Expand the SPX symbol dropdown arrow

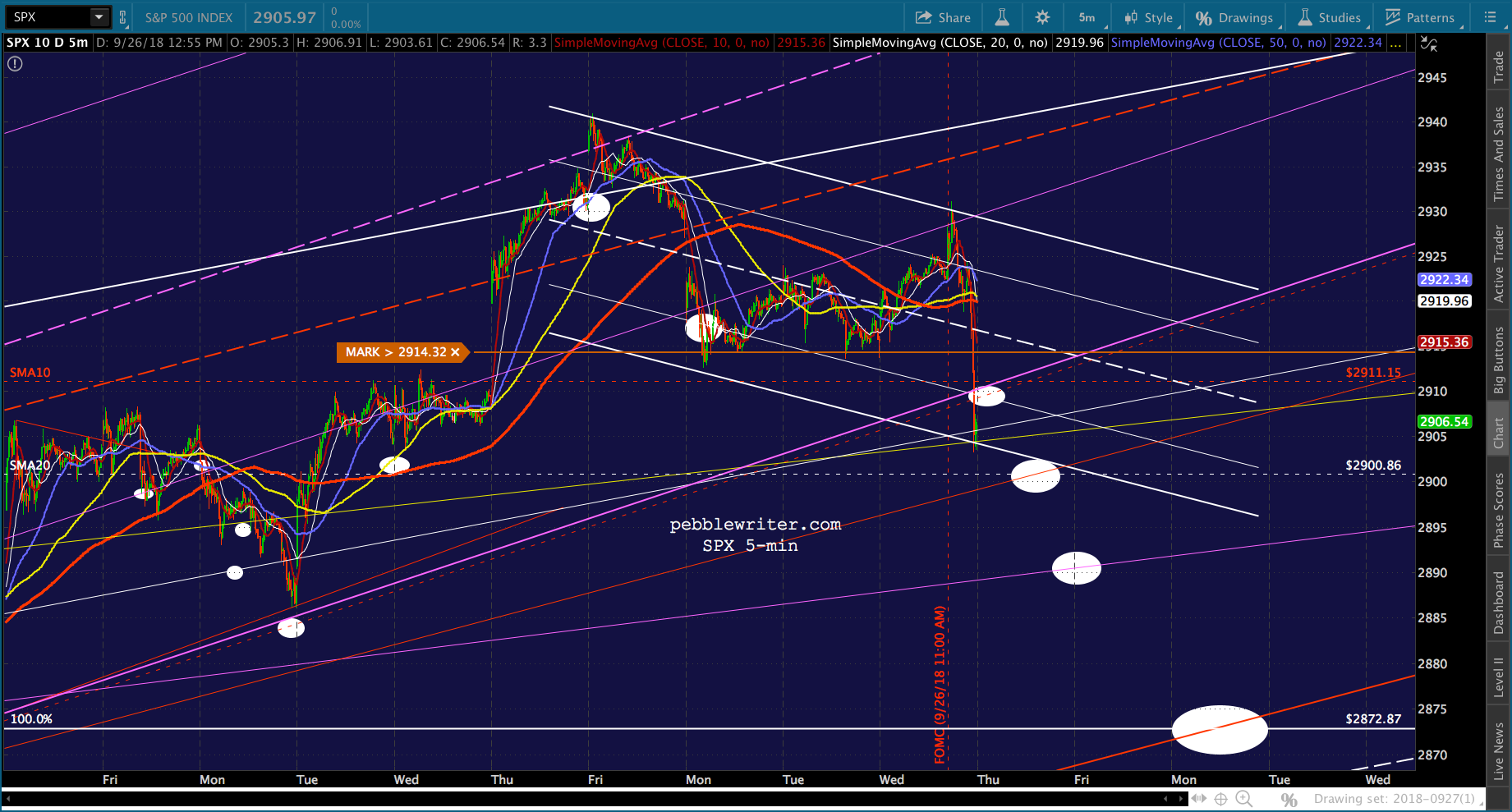click(x=99, y=17)
